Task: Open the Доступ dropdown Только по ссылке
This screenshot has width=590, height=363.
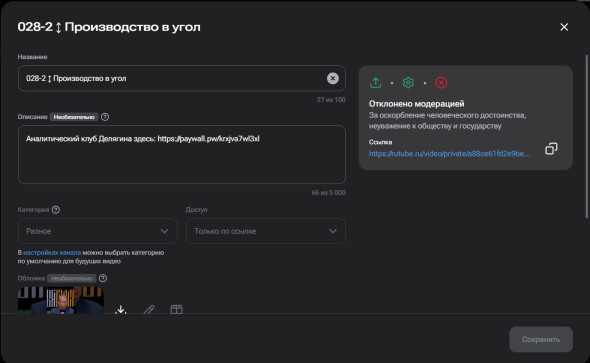Action: pyautogui.click(x=266, y=231)
